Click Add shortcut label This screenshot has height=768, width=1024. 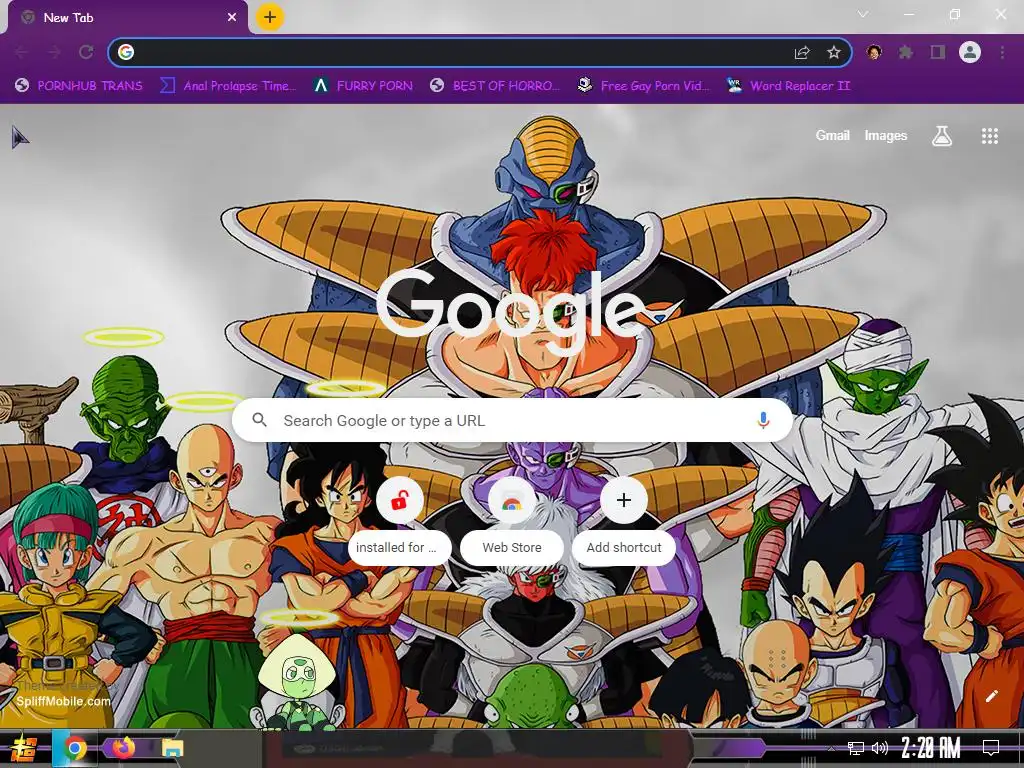coord(624,547)
